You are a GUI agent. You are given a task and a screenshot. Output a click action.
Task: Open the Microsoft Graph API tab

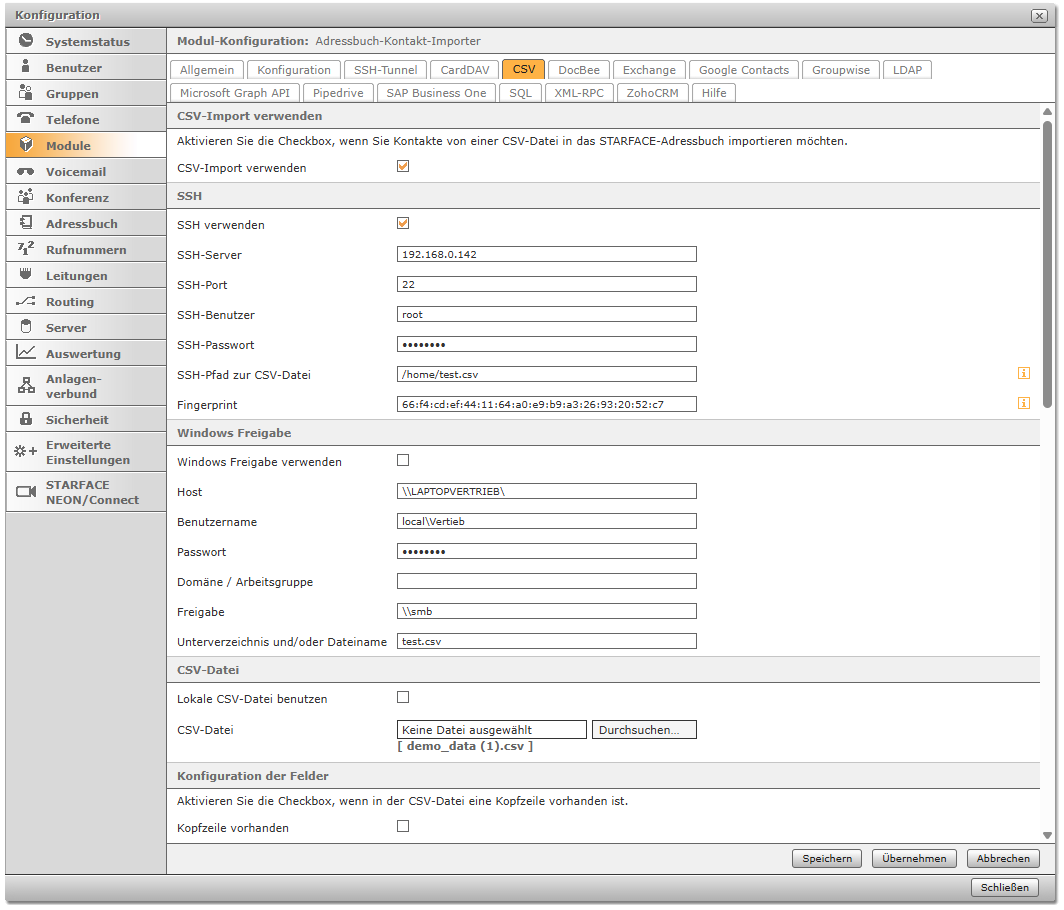pyautogui.click(x=234, y=93)
